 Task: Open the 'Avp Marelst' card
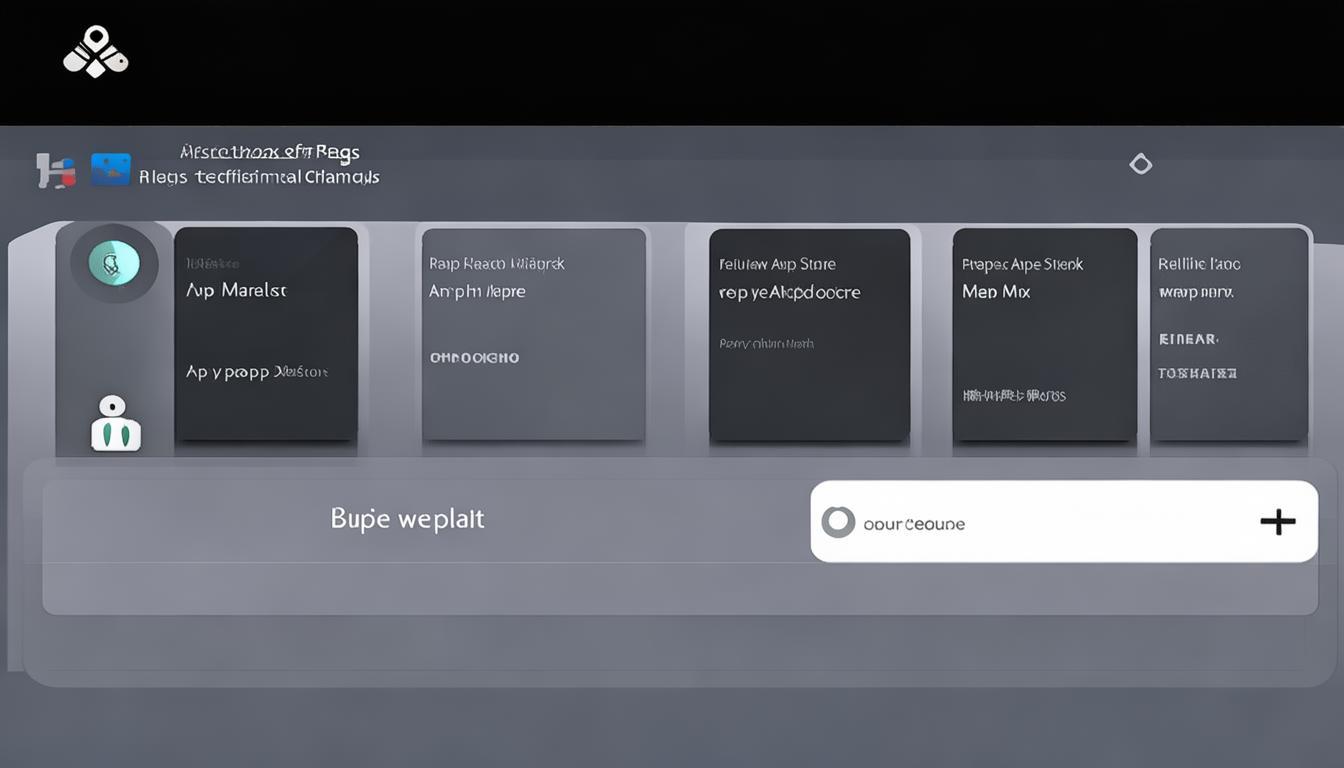[266, 334]
